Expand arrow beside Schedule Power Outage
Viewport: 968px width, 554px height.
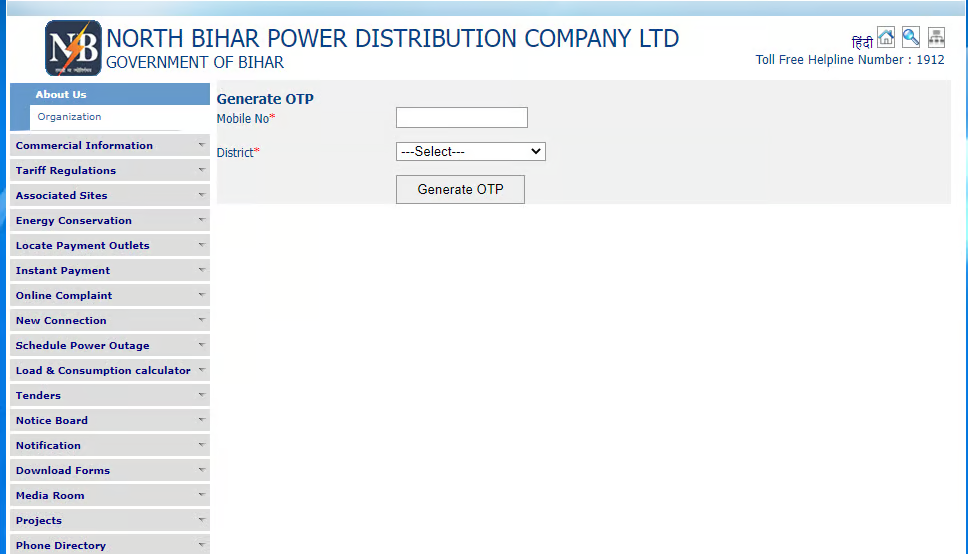201,345
